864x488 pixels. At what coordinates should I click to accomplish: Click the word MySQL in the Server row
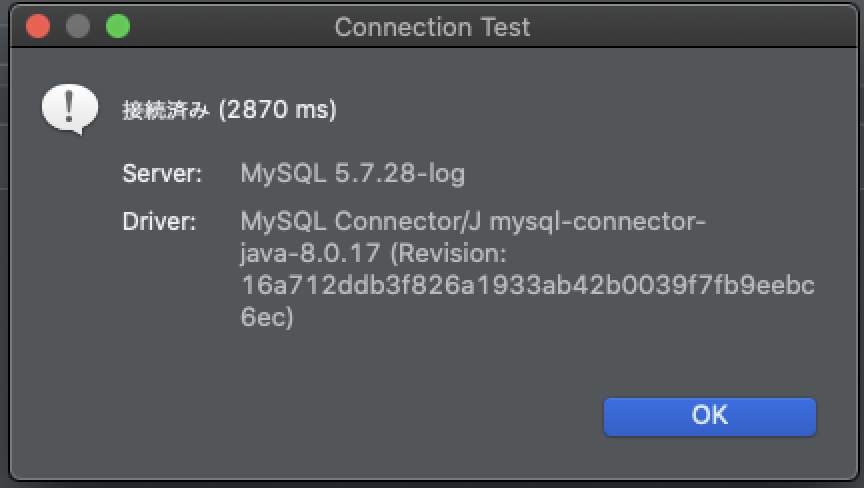click(x=284, y=173)
